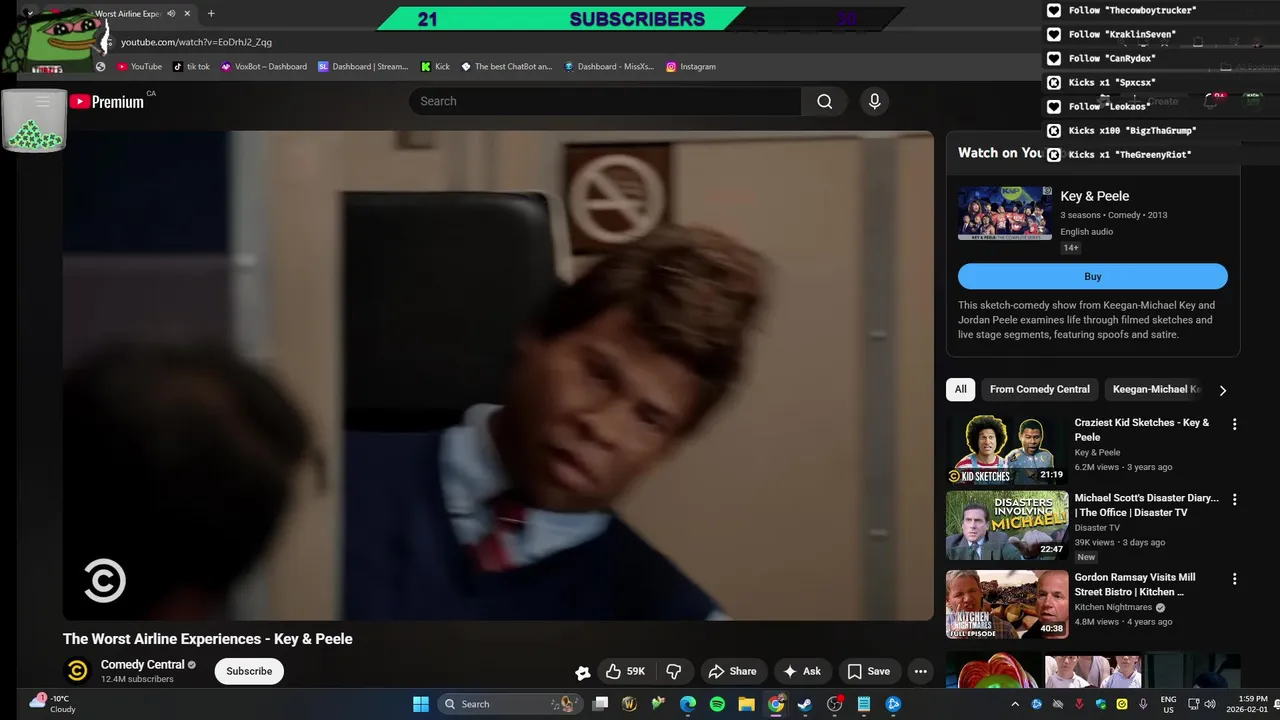Click the browser address bar URL
The width and height of the screenshot is (1280, 720).
pos(196,42)
